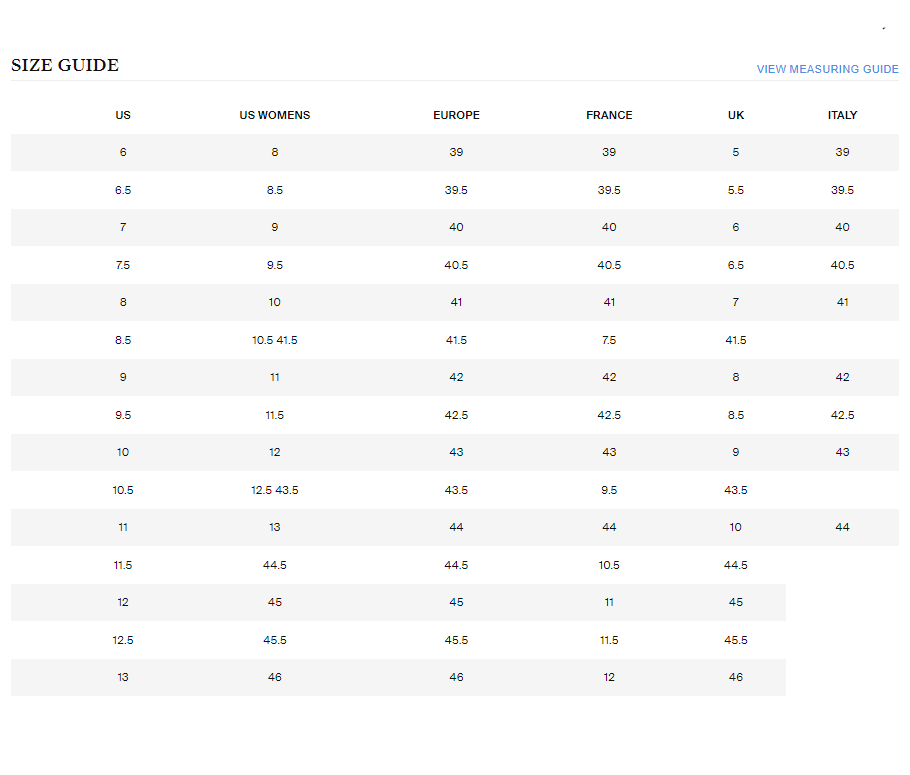Click US size 12.5 cell
The image size is (910, 775).
123,640
